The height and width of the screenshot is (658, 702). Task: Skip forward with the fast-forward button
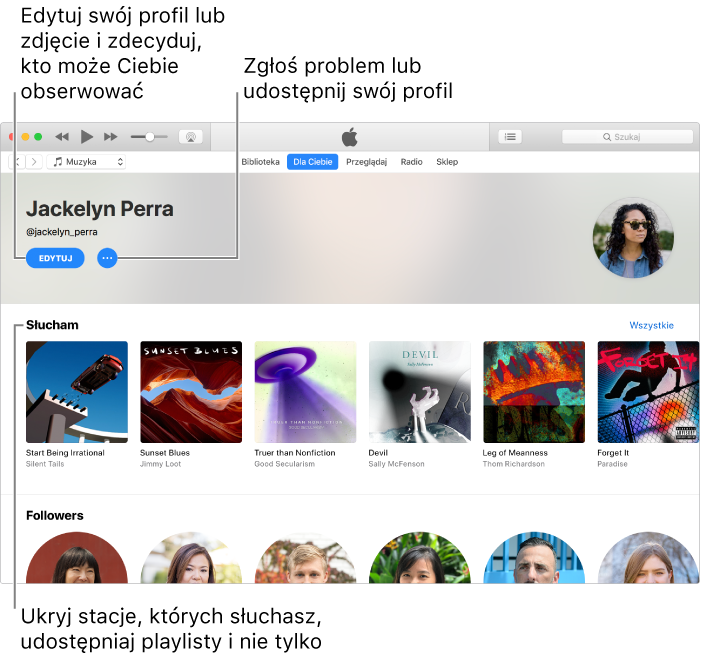[x=111, y=137]
